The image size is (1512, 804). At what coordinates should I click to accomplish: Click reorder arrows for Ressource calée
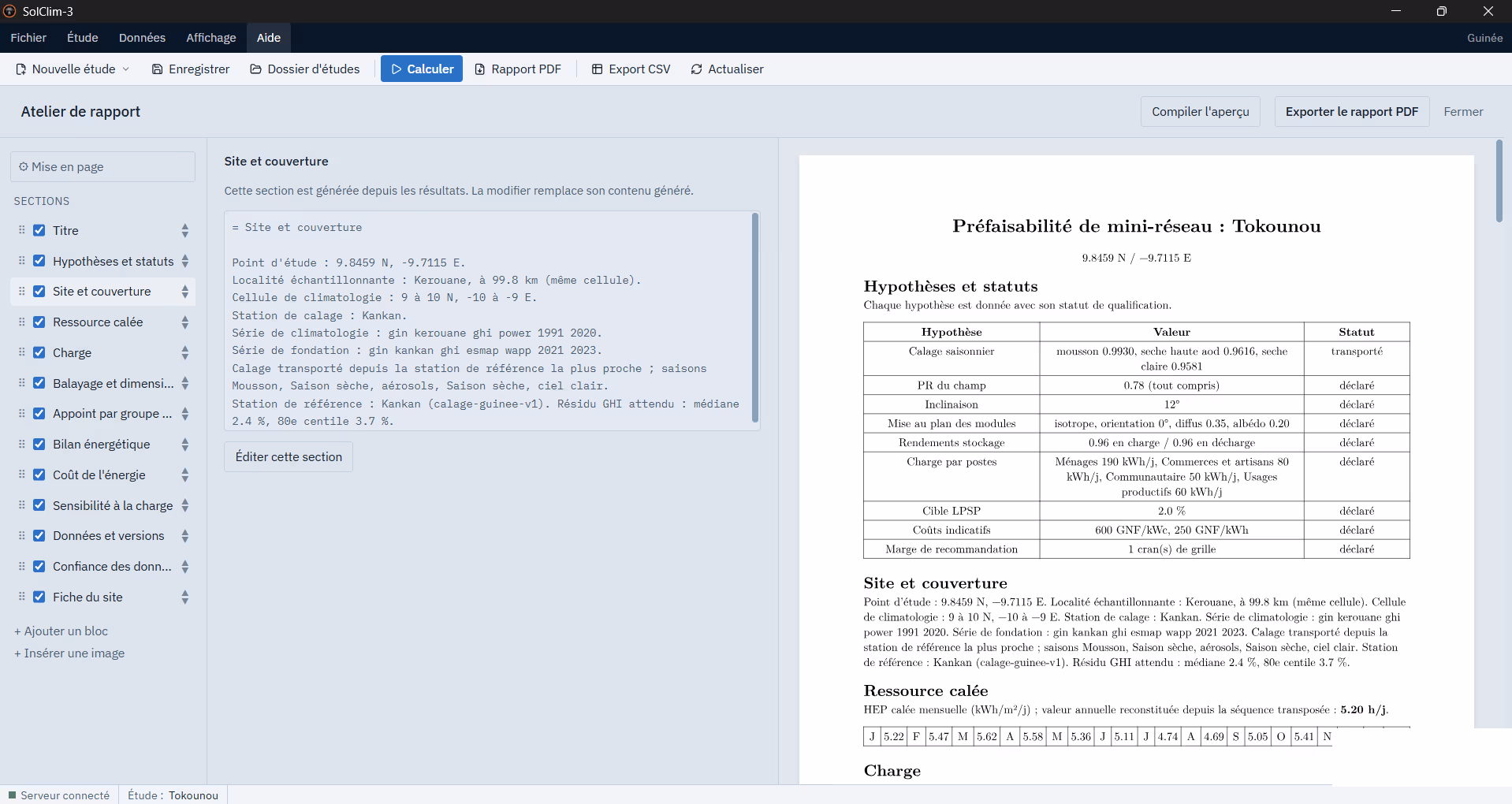185,322
